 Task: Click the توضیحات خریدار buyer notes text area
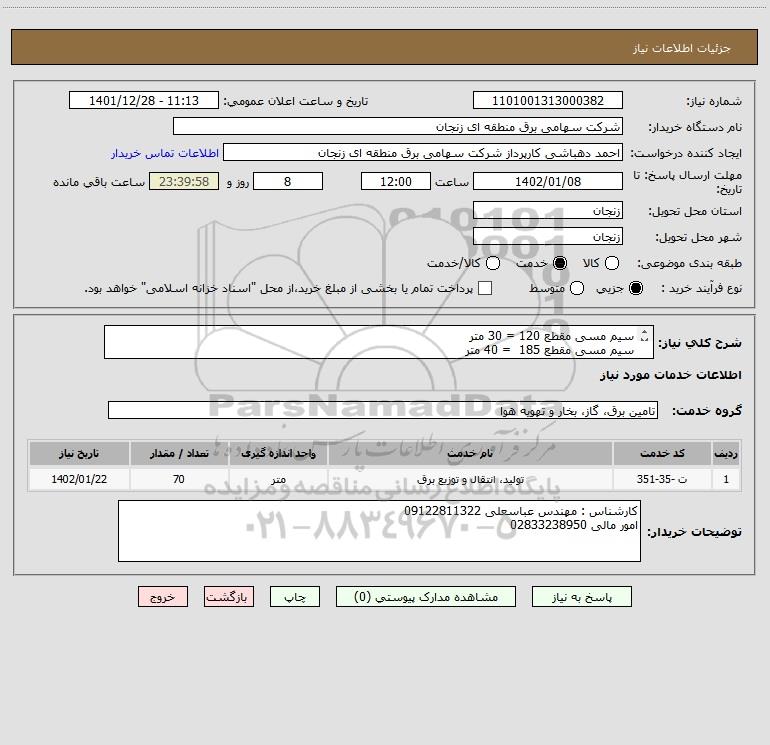[x=379, y=531]
